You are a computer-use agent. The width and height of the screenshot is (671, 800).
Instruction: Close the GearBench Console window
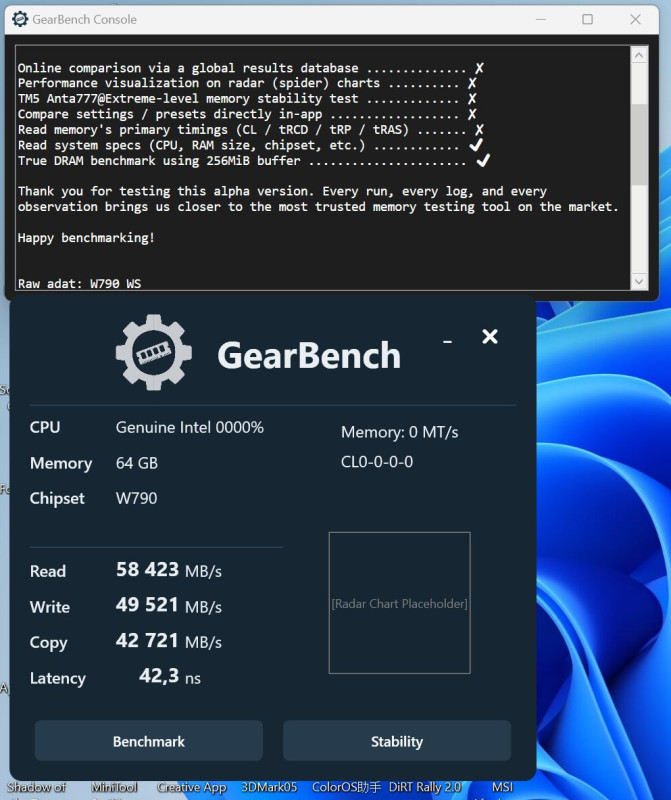pos(635,19)
